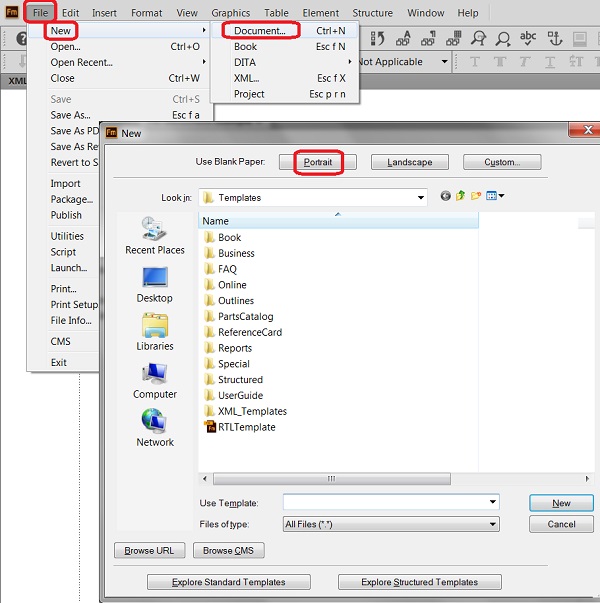Click the Portrait button
The image size is (600, 603).
pyautogui.click(x=318, y=162)
